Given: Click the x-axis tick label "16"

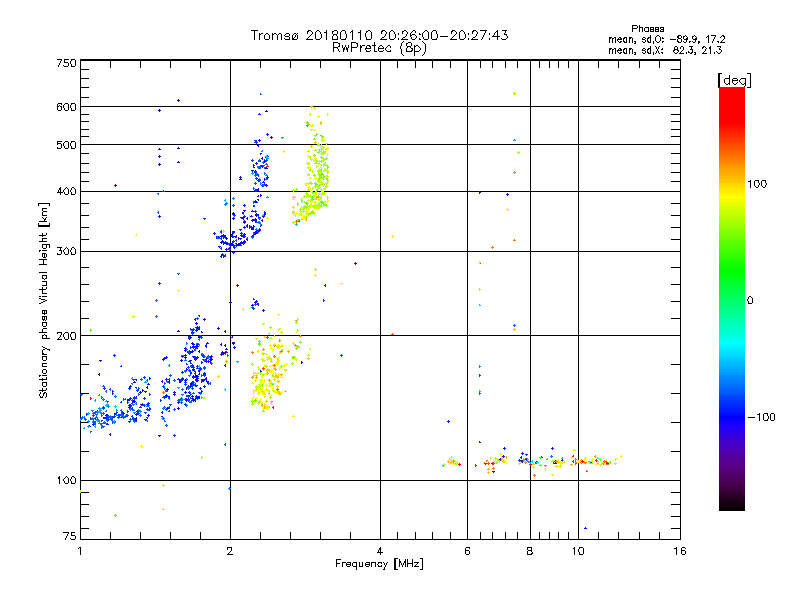Looking at the screenshot, I should pyautogui.click(x=680, y=551).
